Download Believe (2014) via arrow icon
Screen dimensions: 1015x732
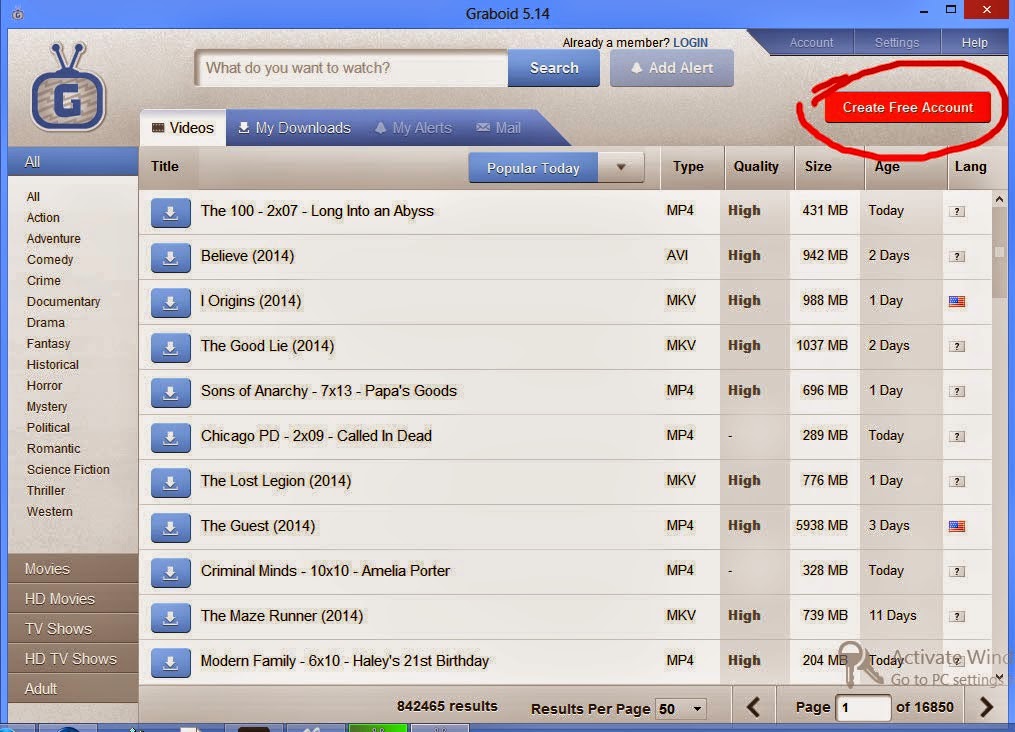[170, 258]
